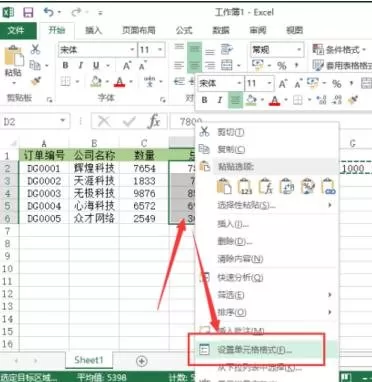Choose the paste link icon

coord(328,186)
